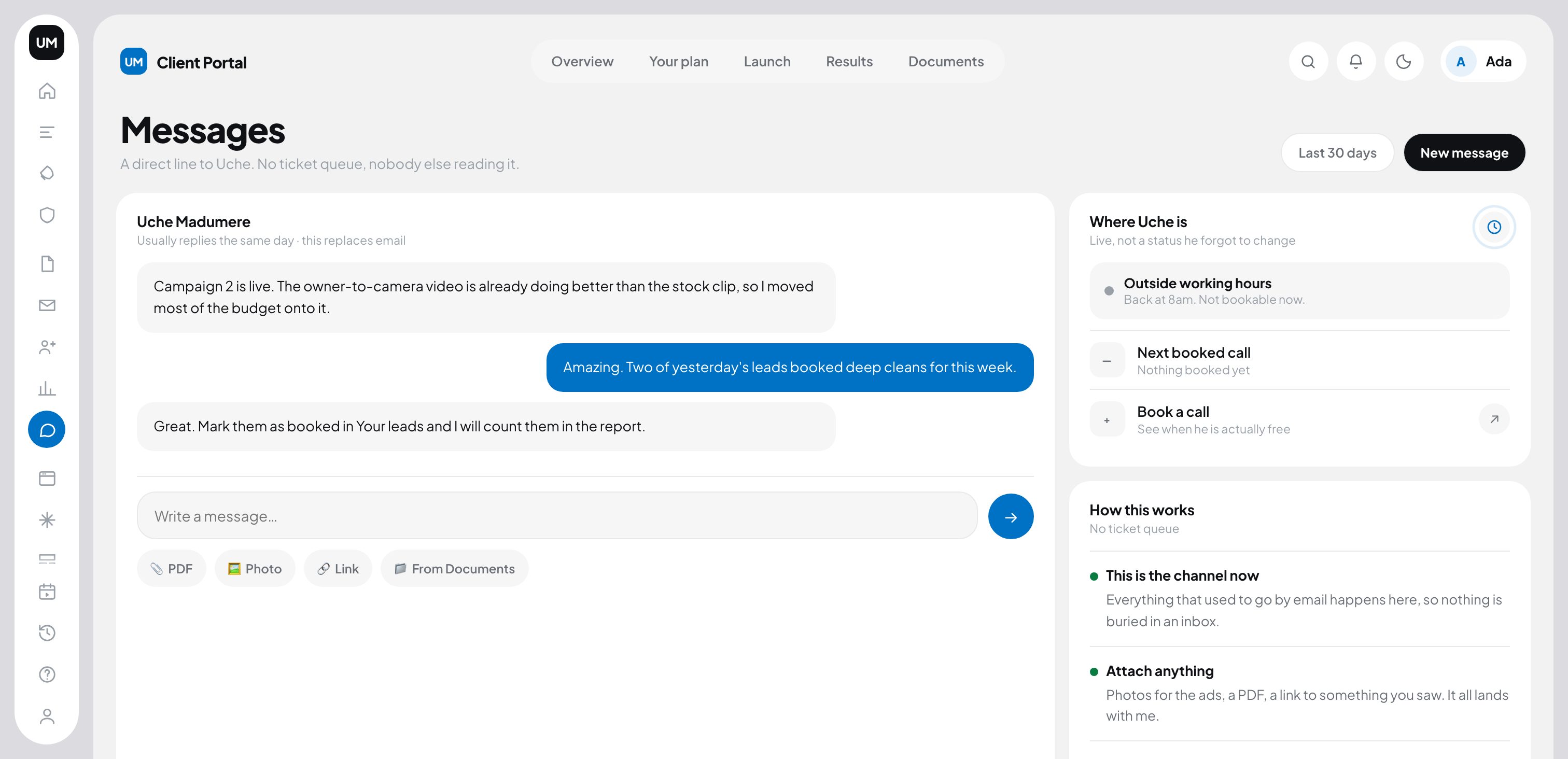Viewport: 1568px width, 759px height.
Task: Open Book a call arrow
Action: click(x=1494, y=419)
